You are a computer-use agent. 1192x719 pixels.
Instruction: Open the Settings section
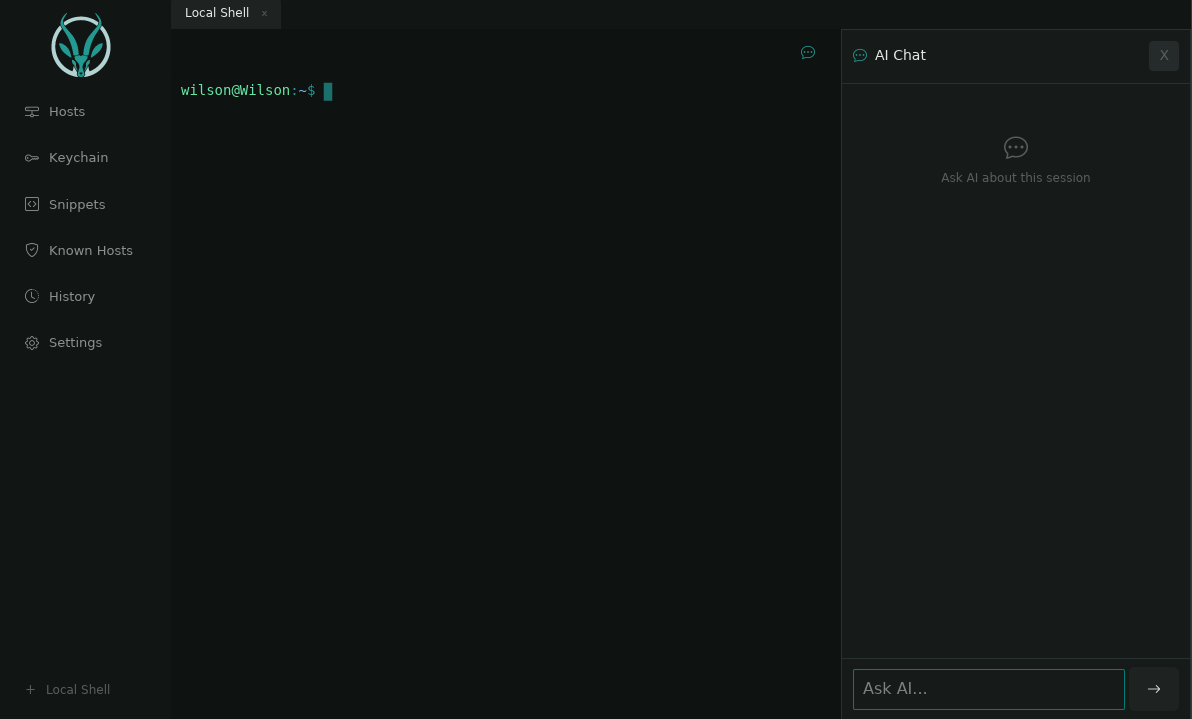(75, 342)
